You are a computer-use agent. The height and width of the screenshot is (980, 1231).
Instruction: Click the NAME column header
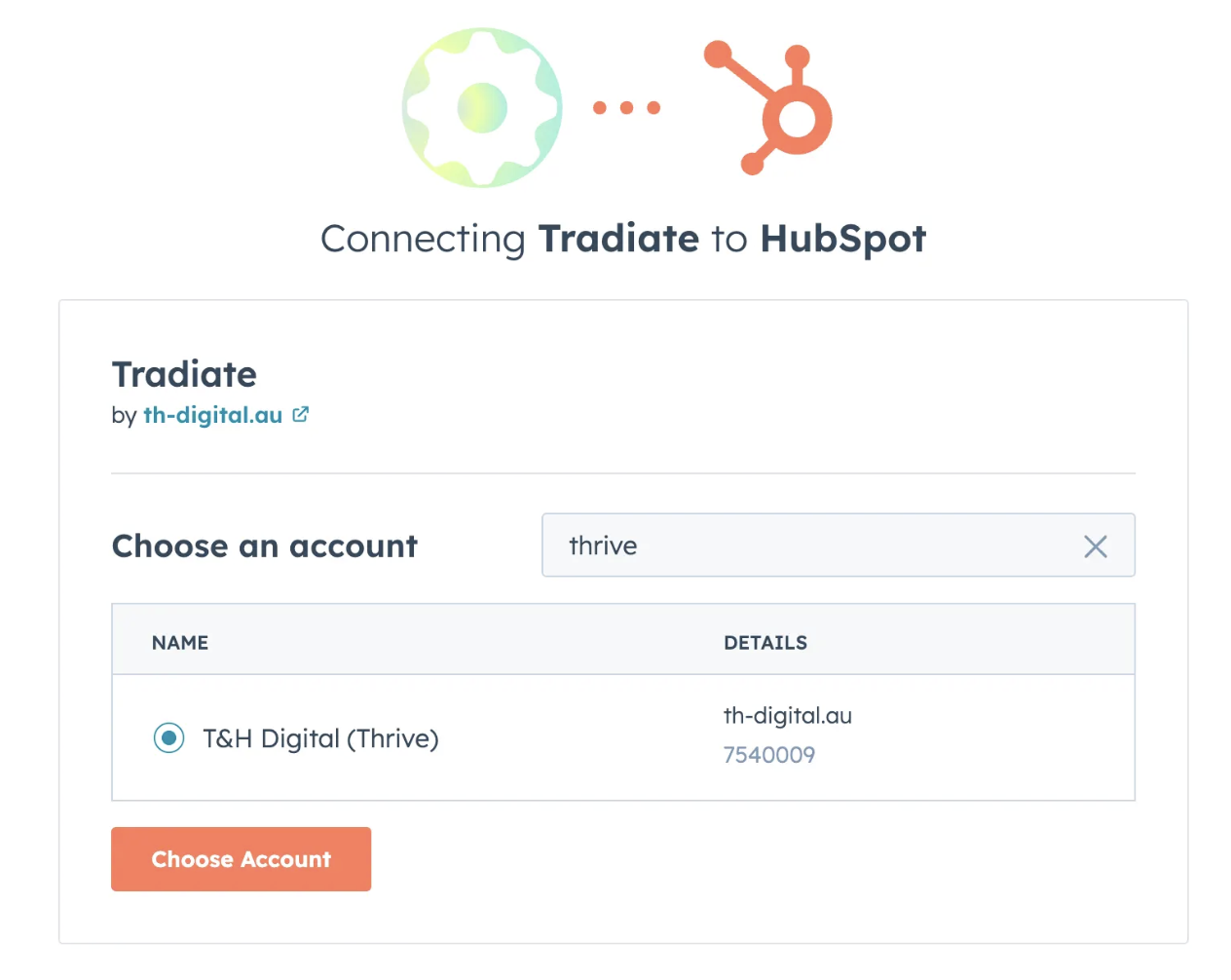click(180, 643)
